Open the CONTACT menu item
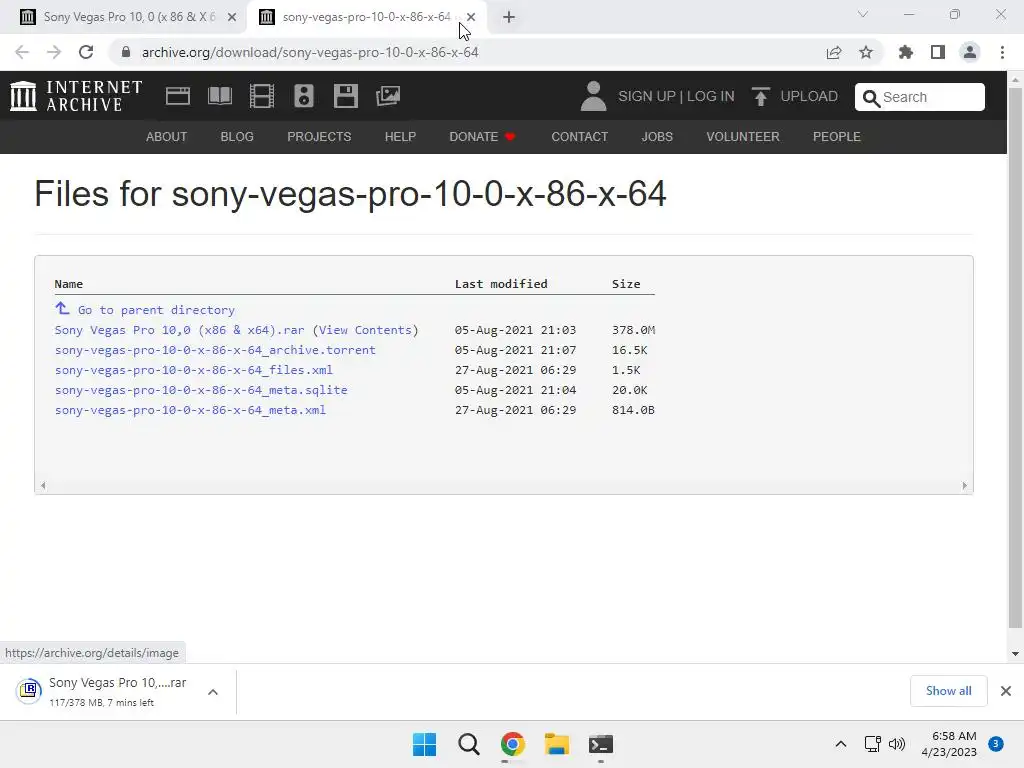 (579, 136)
